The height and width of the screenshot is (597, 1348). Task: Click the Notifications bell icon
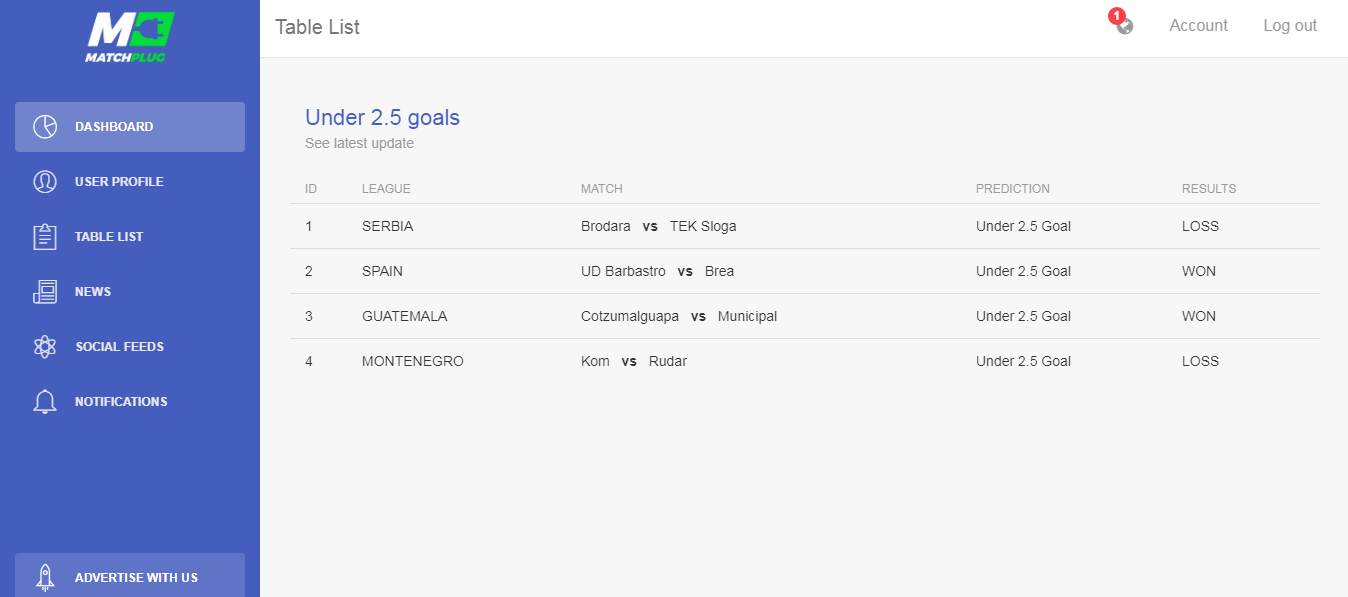45,402
